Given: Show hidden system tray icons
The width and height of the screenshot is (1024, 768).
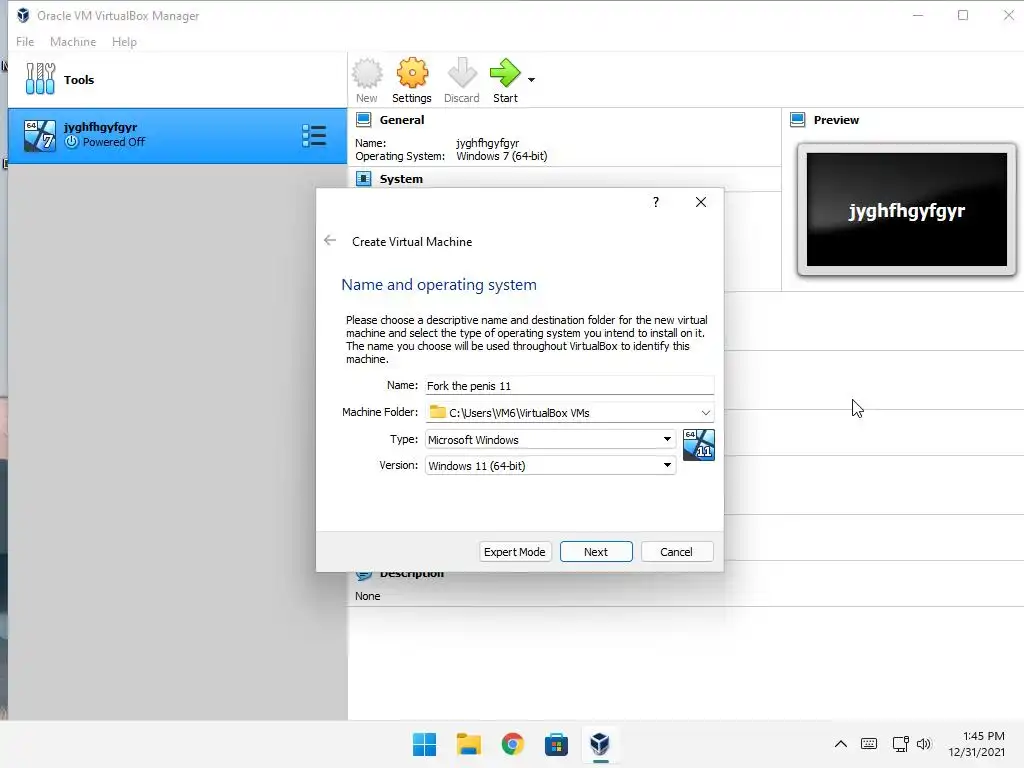Looking at the screenshot, I should 841,744.
